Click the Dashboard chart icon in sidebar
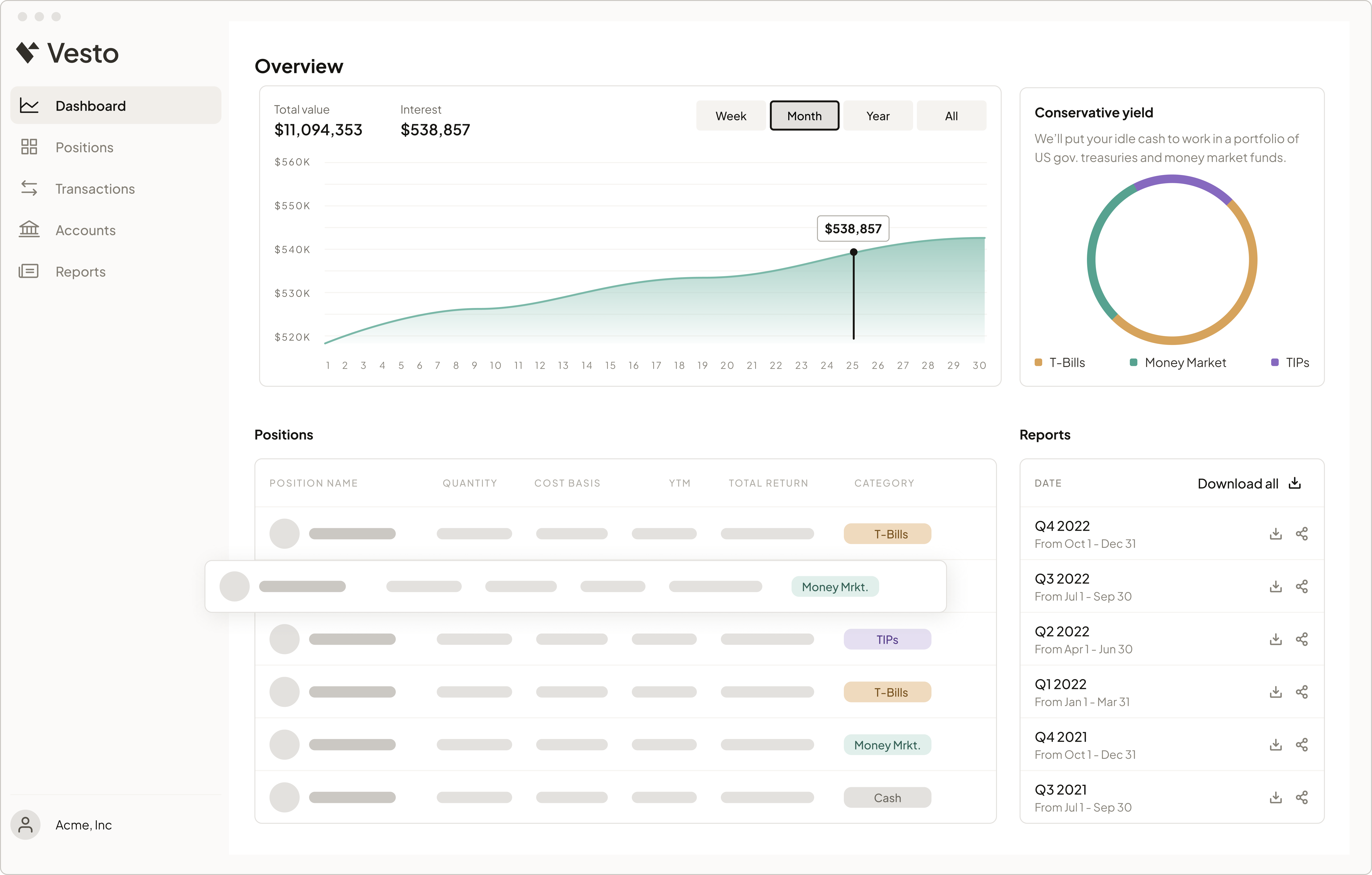1372x875 pixels. pyautogui.click(x=29, y=105)
